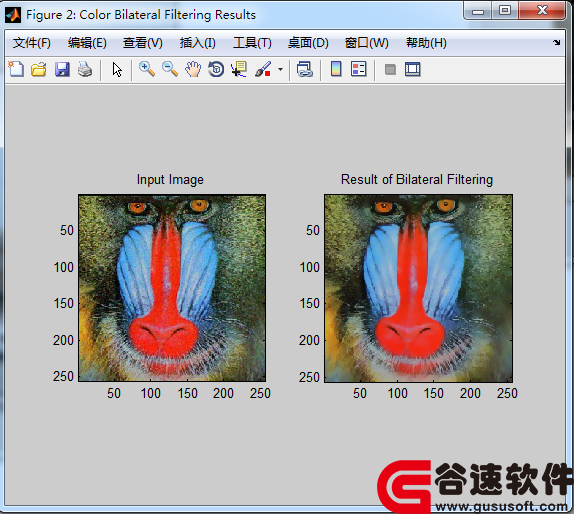
Task: Activate the Zoom In magnifier tool
Action: (x=147, y=69)
